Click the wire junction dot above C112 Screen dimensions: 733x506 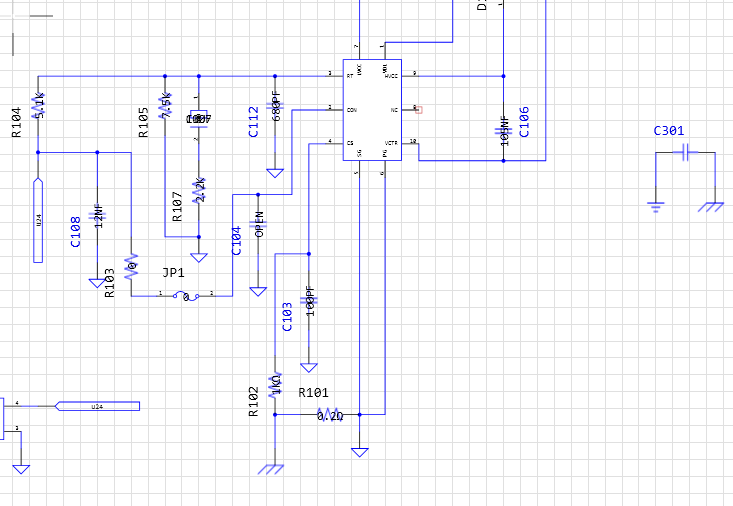coord(275,76)
